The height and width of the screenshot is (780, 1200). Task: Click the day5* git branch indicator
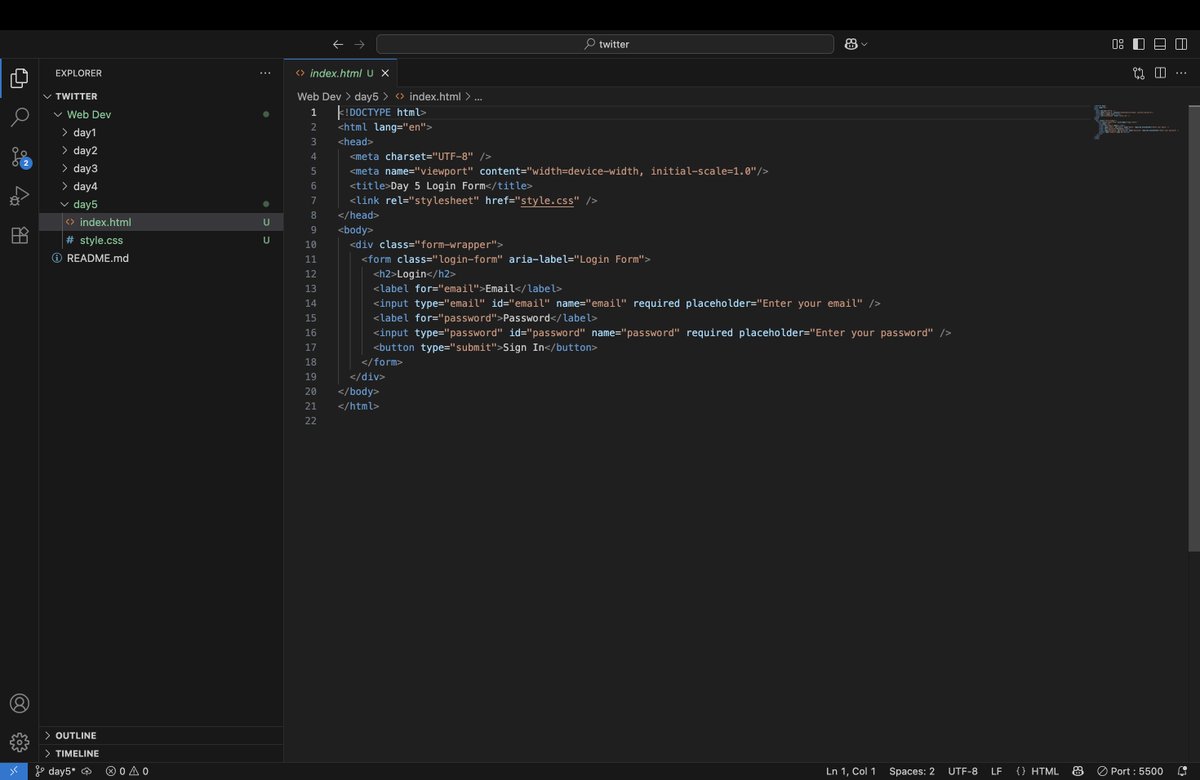(56, 771)
